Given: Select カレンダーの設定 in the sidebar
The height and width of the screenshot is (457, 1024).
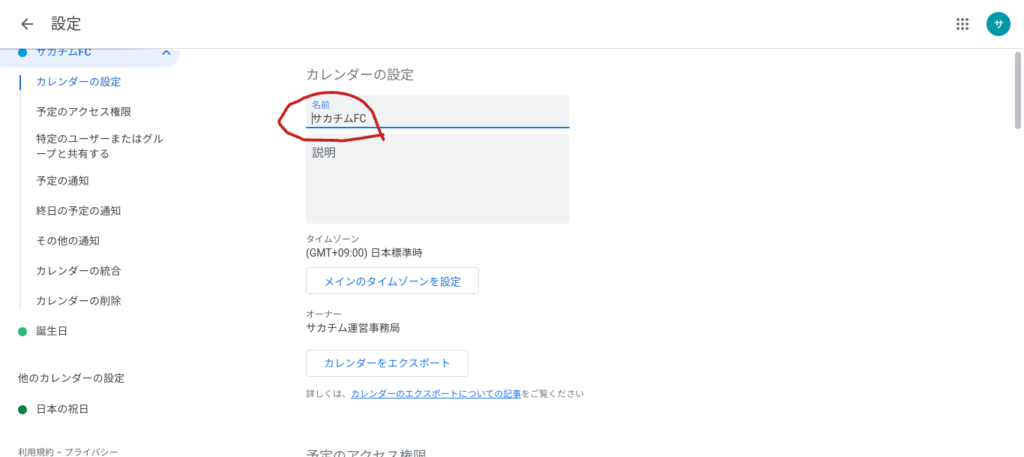Looking at the screenshot, I should pos(78,82).
